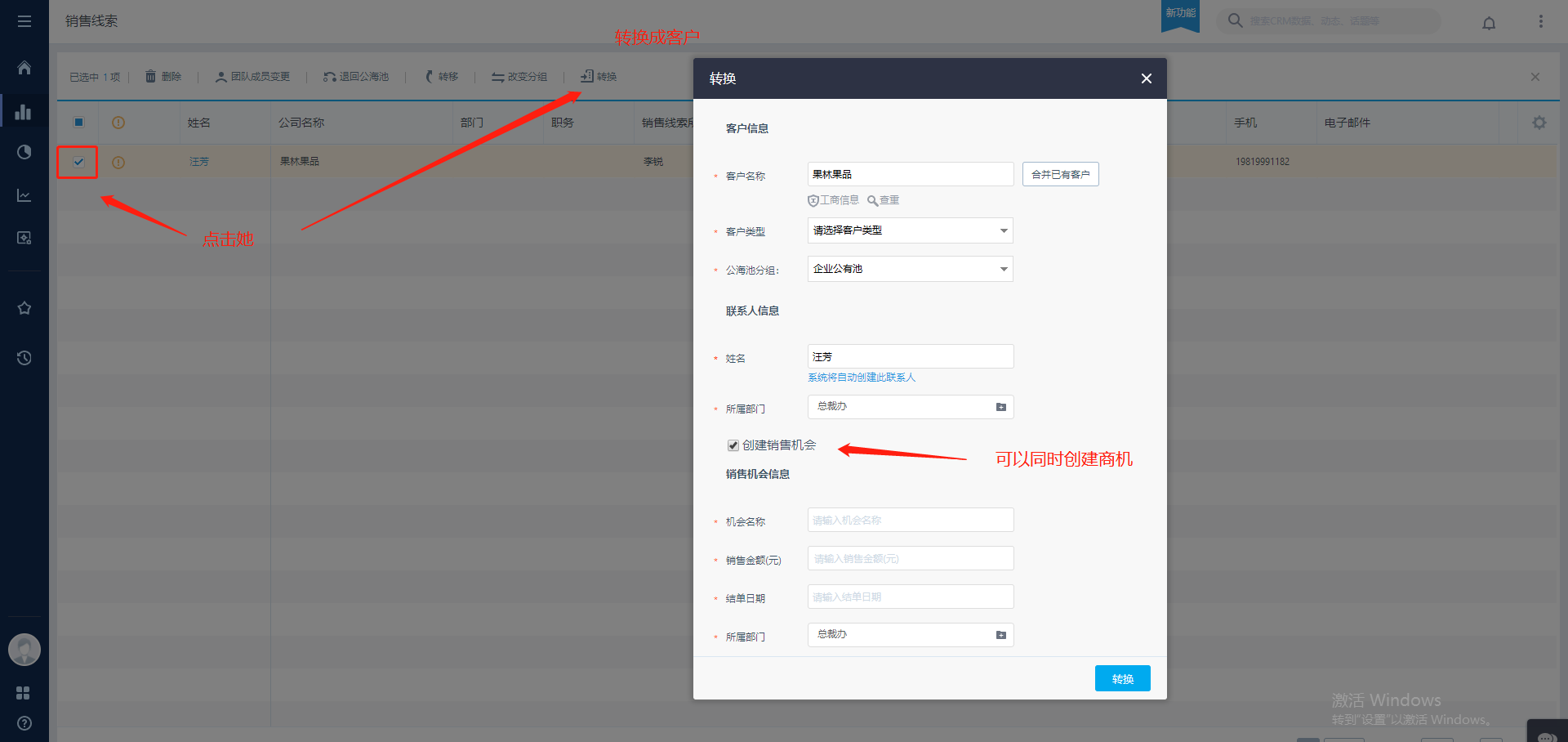The height and width of the screenshot is (742, 1568).
Task: Click the warning icon in 汪芳 row
Action: 118,163
